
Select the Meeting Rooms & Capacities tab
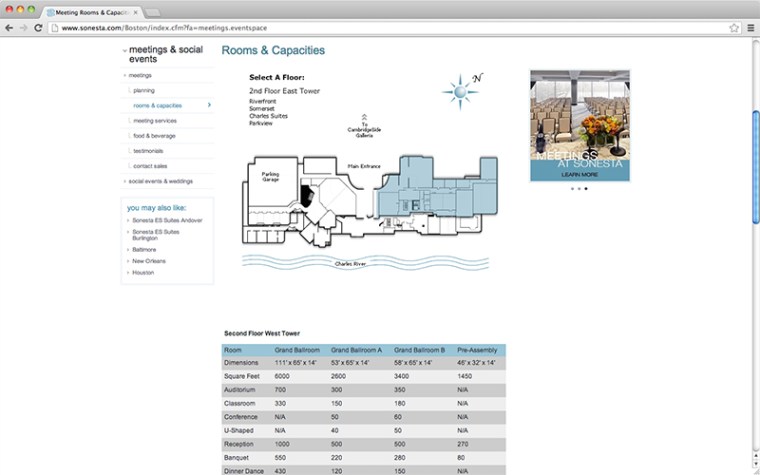point(91,13)
